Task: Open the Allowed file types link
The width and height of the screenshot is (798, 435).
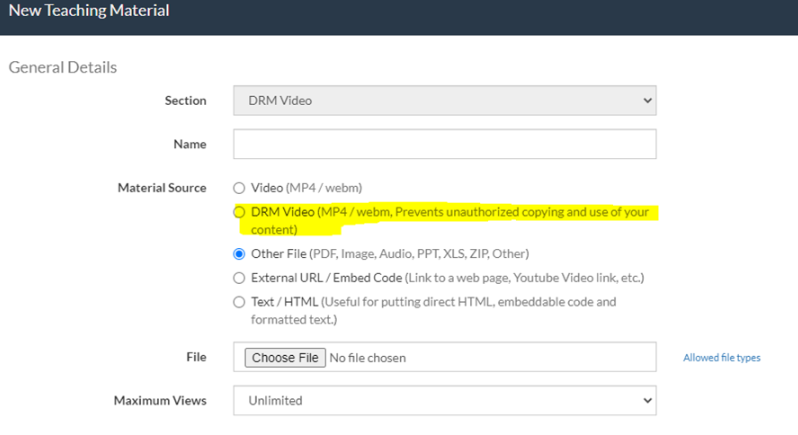Action: 722,358
